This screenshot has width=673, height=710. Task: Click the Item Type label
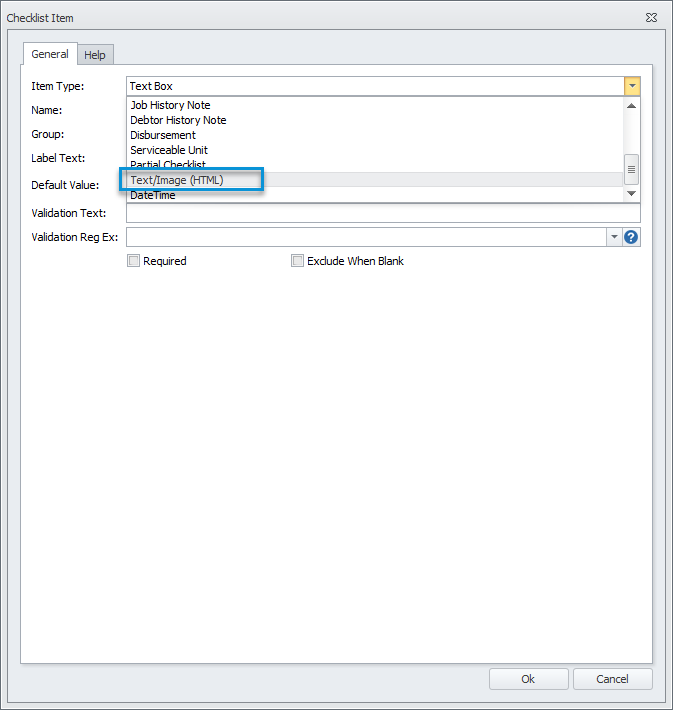click(58, 86)
